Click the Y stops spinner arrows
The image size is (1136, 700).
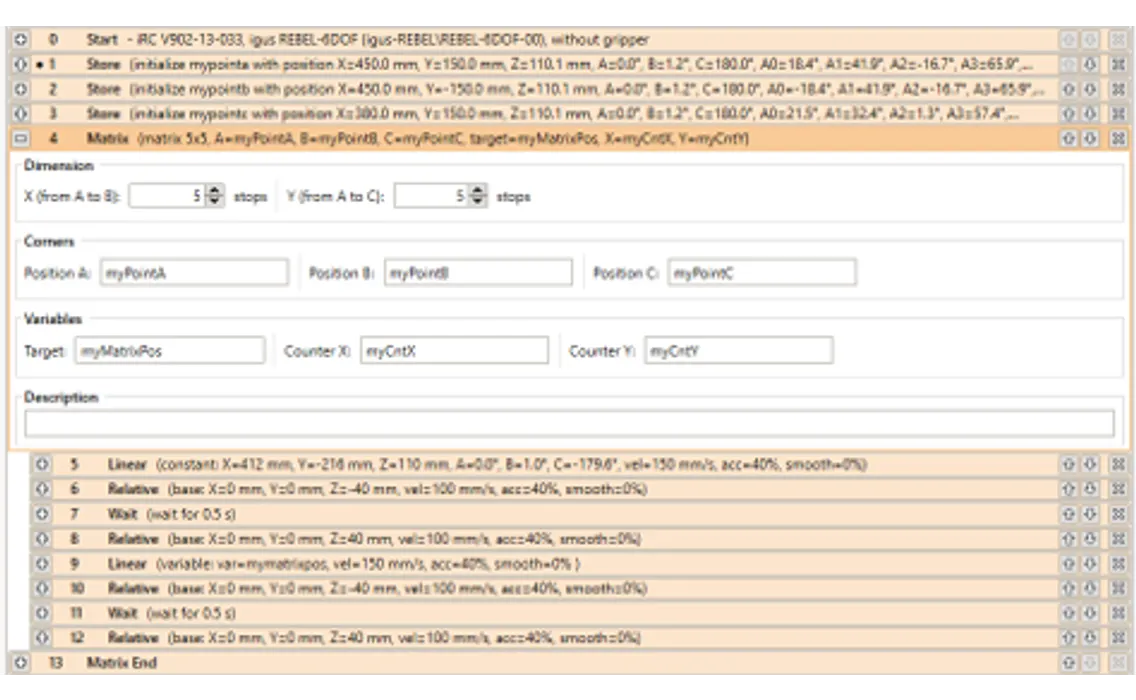[x=478, y=197]
